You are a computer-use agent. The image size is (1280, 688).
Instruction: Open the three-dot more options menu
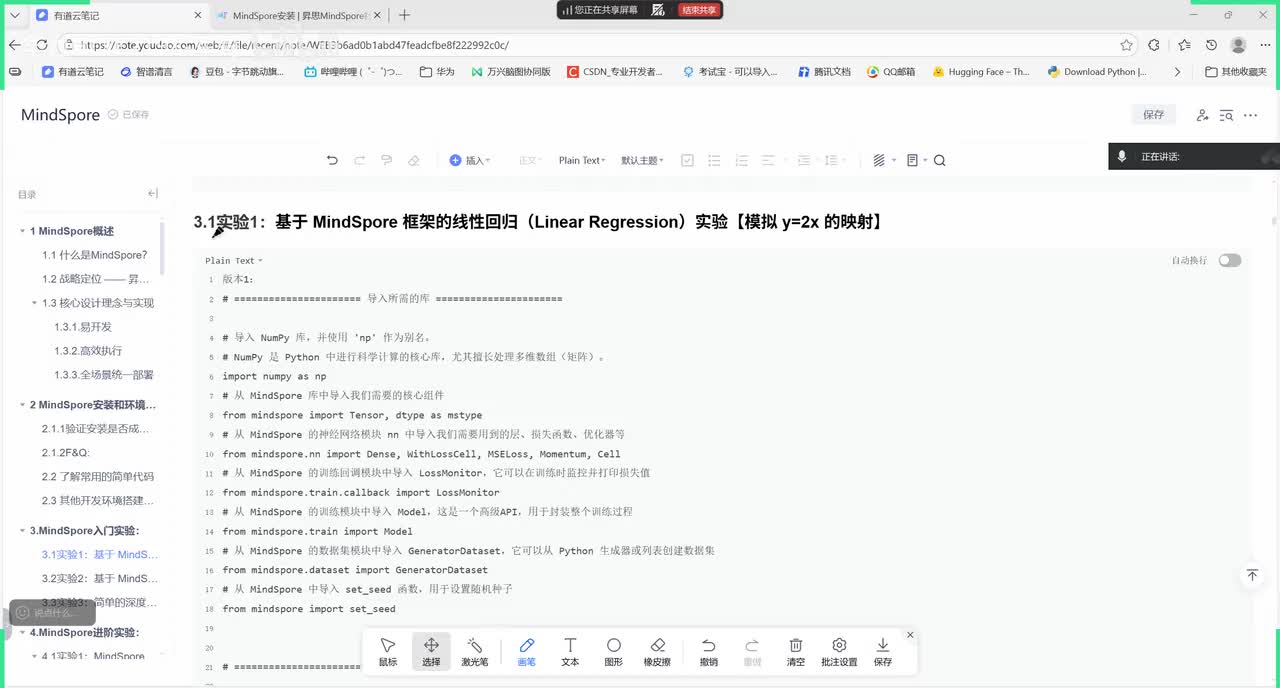pyautogui.click(x=1250, y=115)
